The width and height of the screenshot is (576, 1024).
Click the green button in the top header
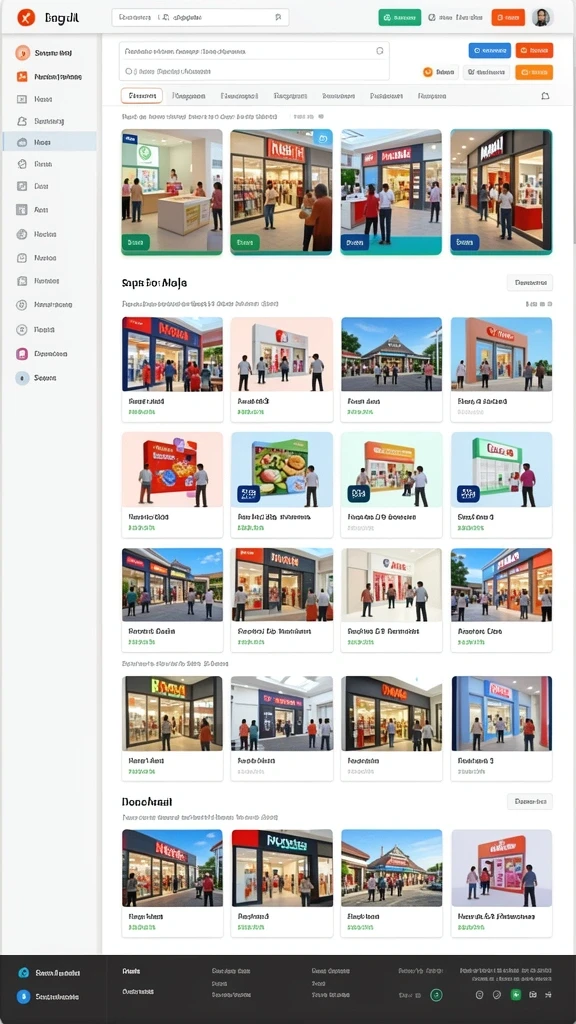400,18
